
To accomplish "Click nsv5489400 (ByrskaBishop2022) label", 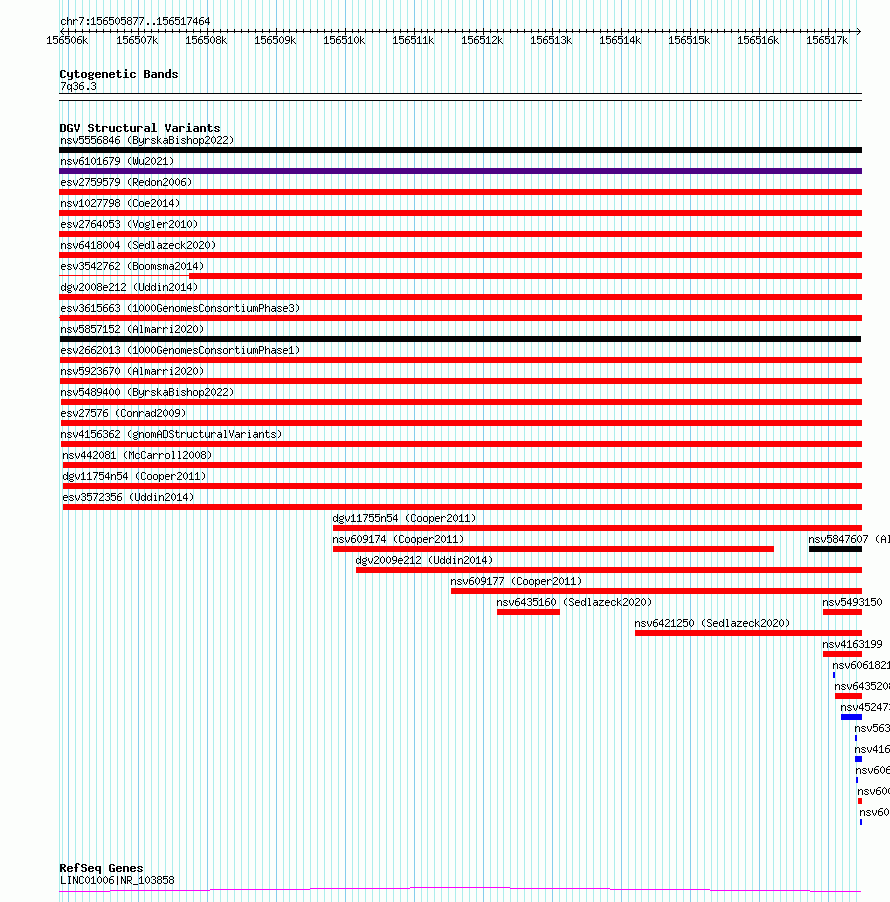I will (x=147, y=392).
